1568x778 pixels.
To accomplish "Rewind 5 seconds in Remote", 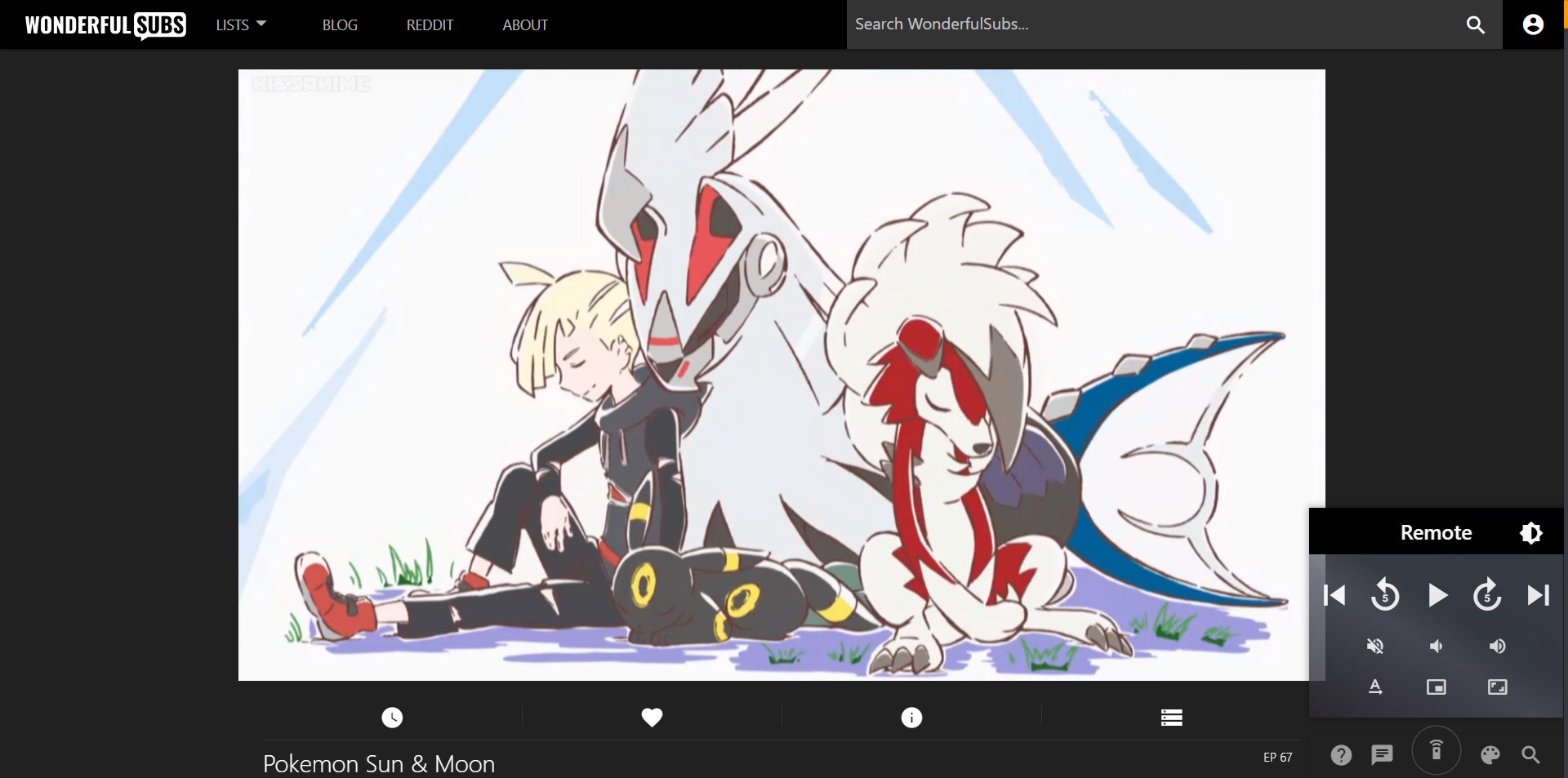I will pyautogui.click(x=1385, y=595).
